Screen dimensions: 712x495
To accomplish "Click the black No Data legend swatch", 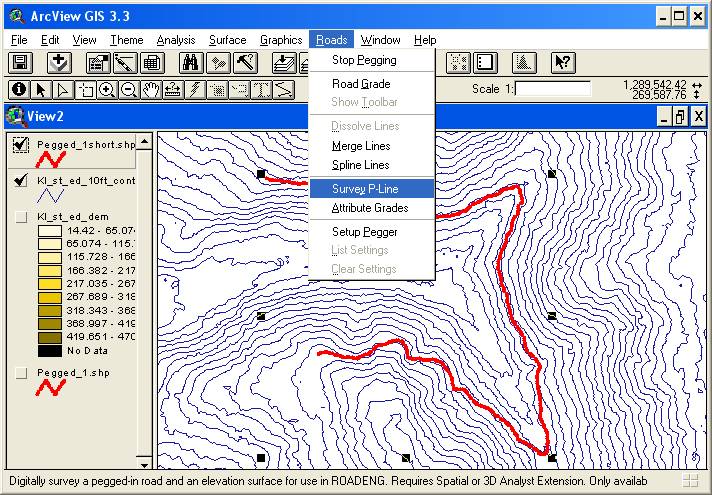I will 49,351.
